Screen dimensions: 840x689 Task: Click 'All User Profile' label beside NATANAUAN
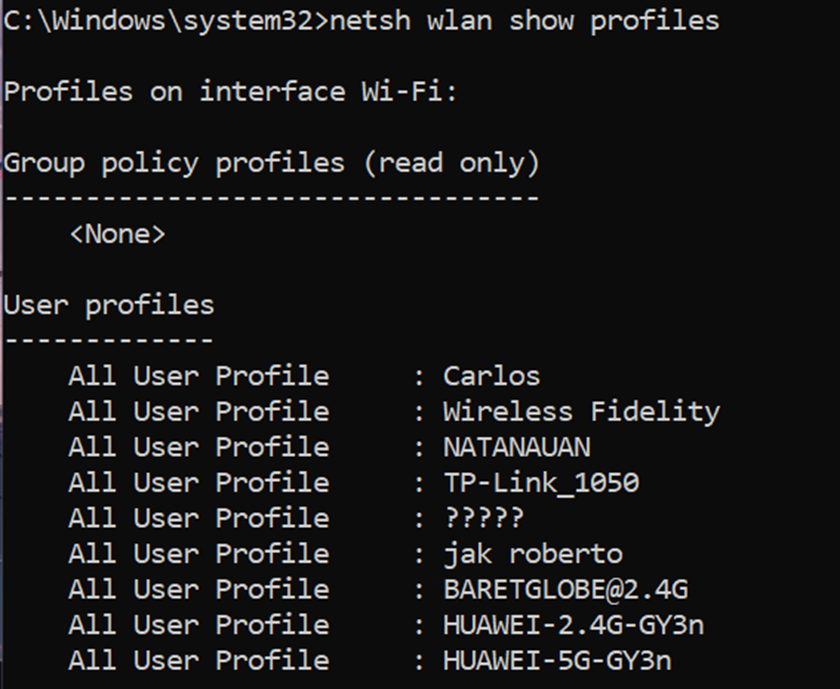coord(199,447)
